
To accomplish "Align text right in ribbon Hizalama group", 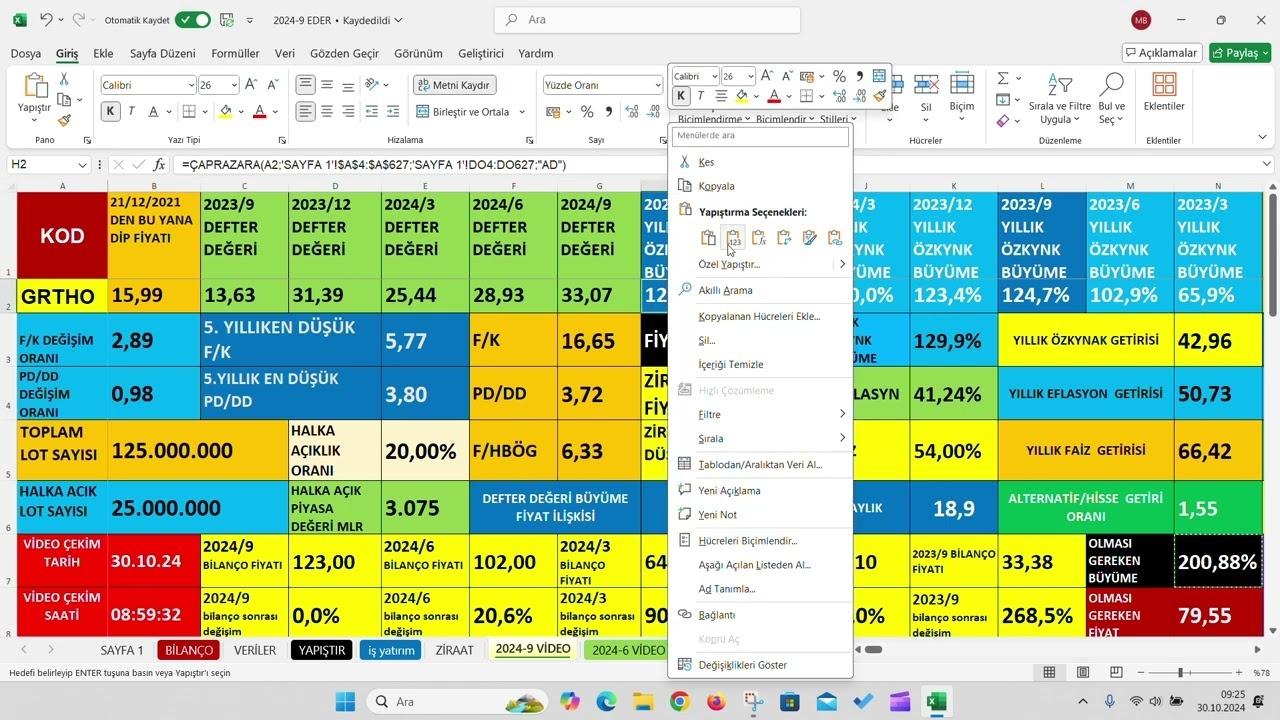I will (x=348, y=111).
